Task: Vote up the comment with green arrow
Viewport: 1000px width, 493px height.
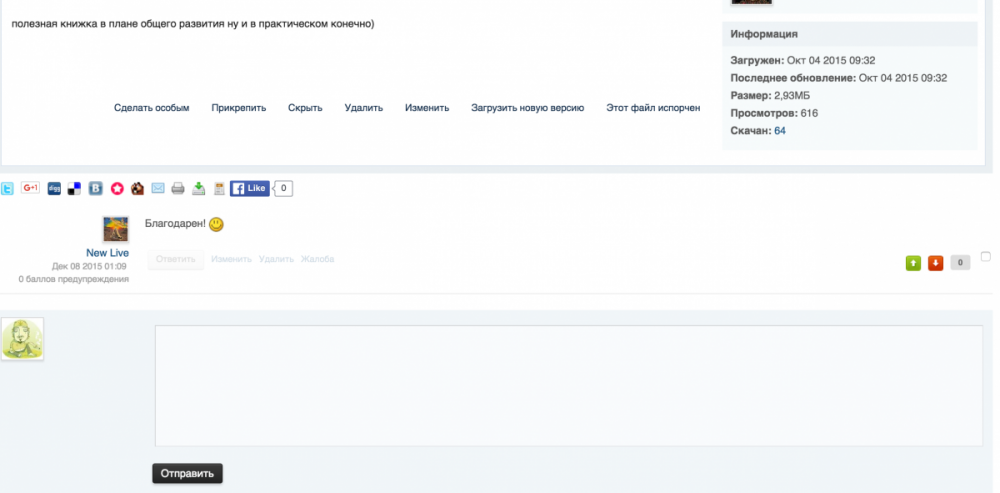Action: [x=913, y=263]
